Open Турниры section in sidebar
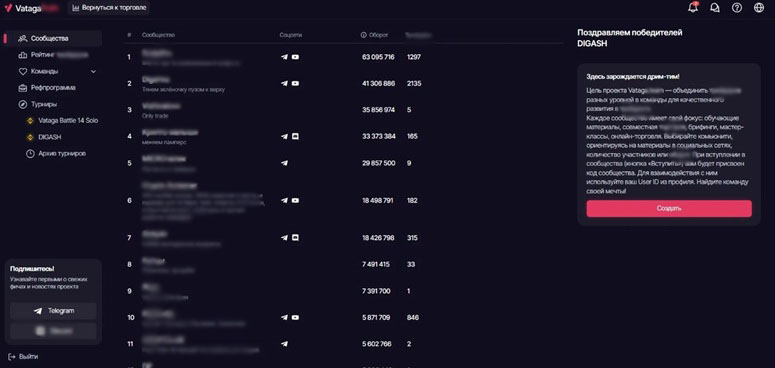This screenshot has height=368, width=775. click(43, 104)
